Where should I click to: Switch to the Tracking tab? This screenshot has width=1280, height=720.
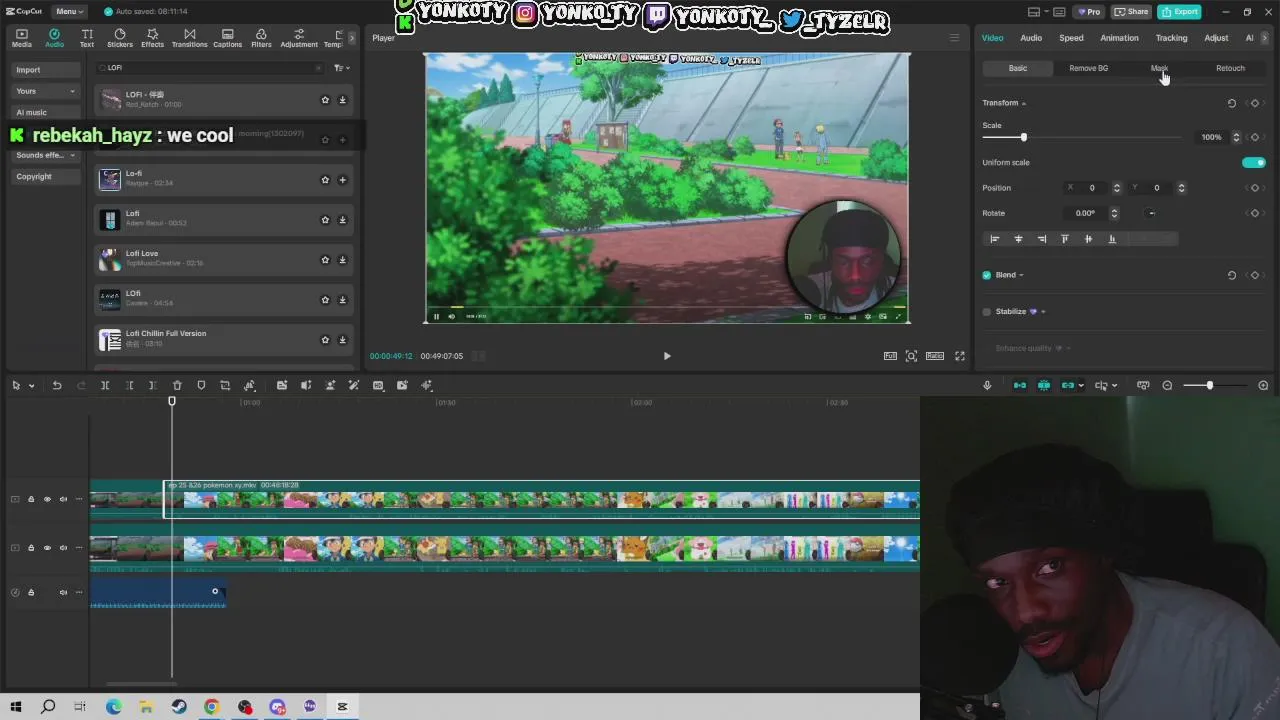pyautogui.click(x=1171, y=38)
